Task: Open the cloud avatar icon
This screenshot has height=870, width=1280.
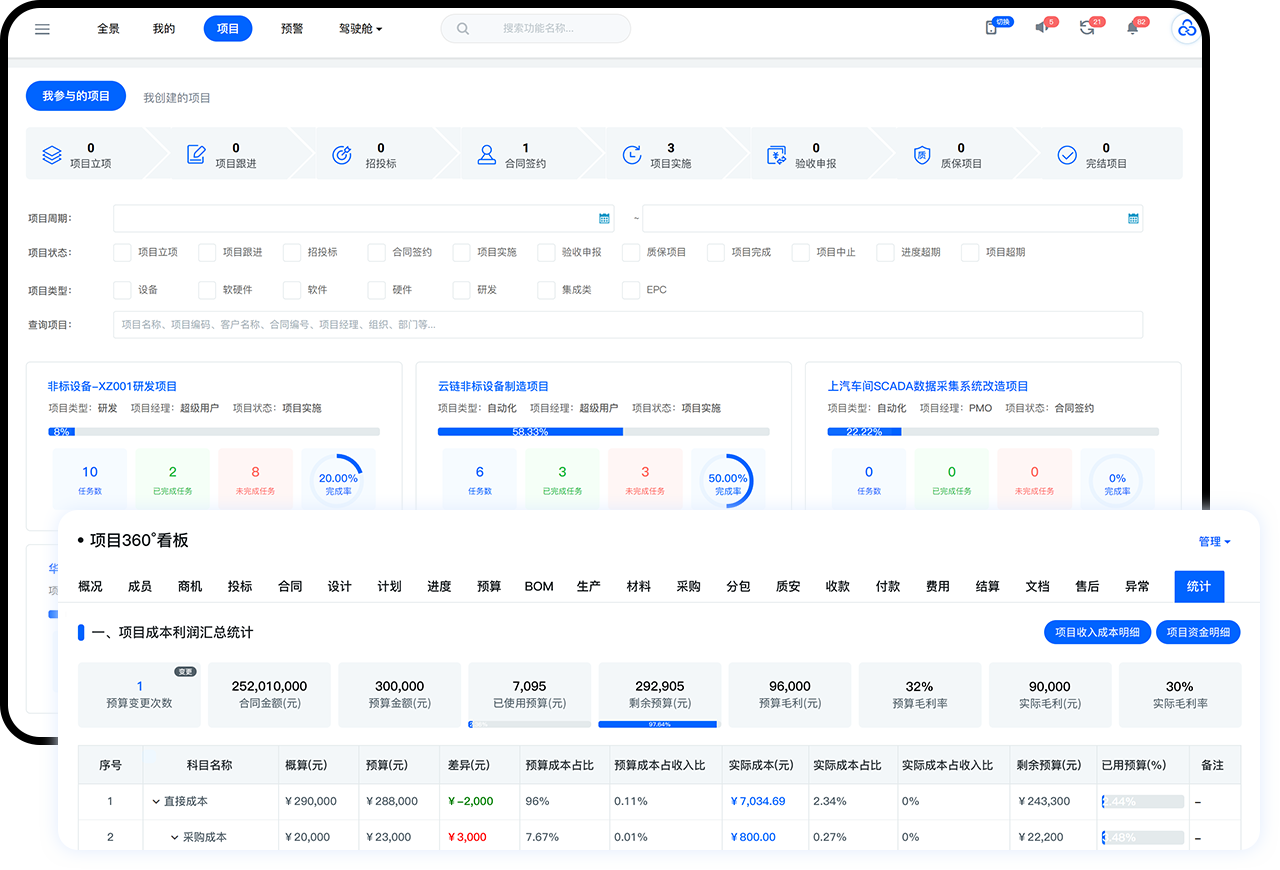Action: (1186, 29)
